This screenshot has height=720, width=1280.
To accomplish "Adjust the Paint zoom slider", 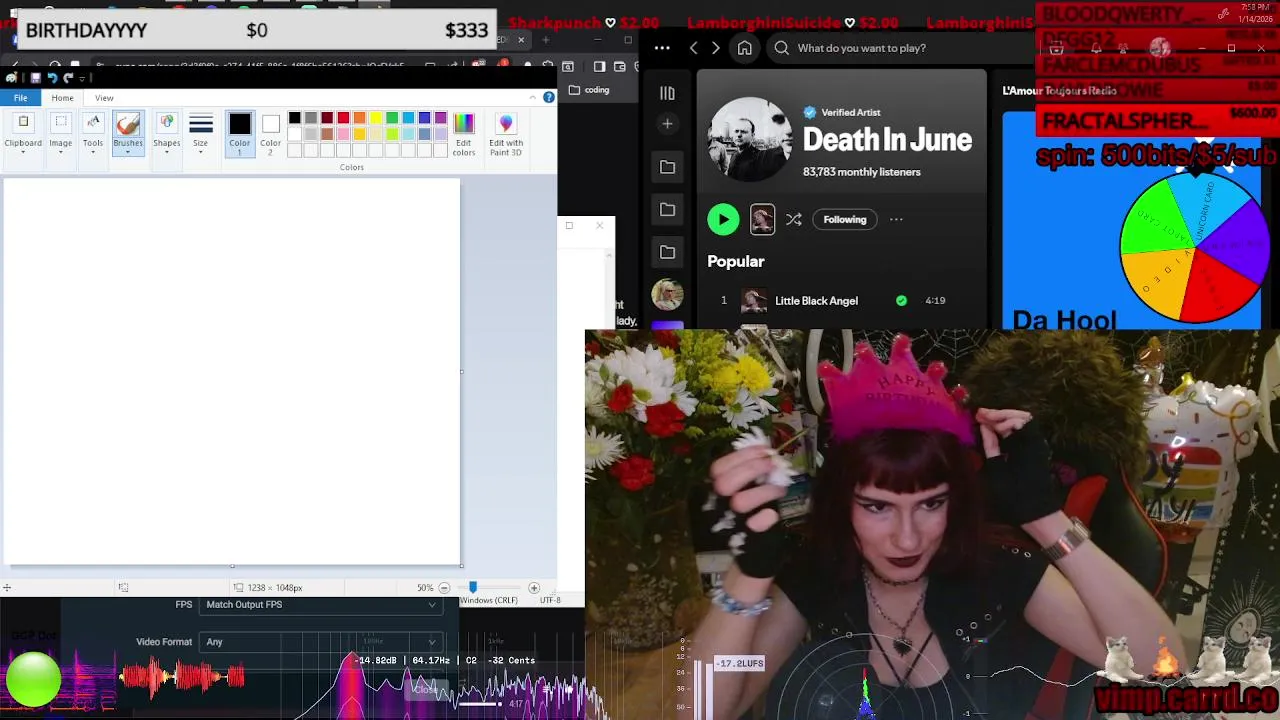I will click(473, 588).
